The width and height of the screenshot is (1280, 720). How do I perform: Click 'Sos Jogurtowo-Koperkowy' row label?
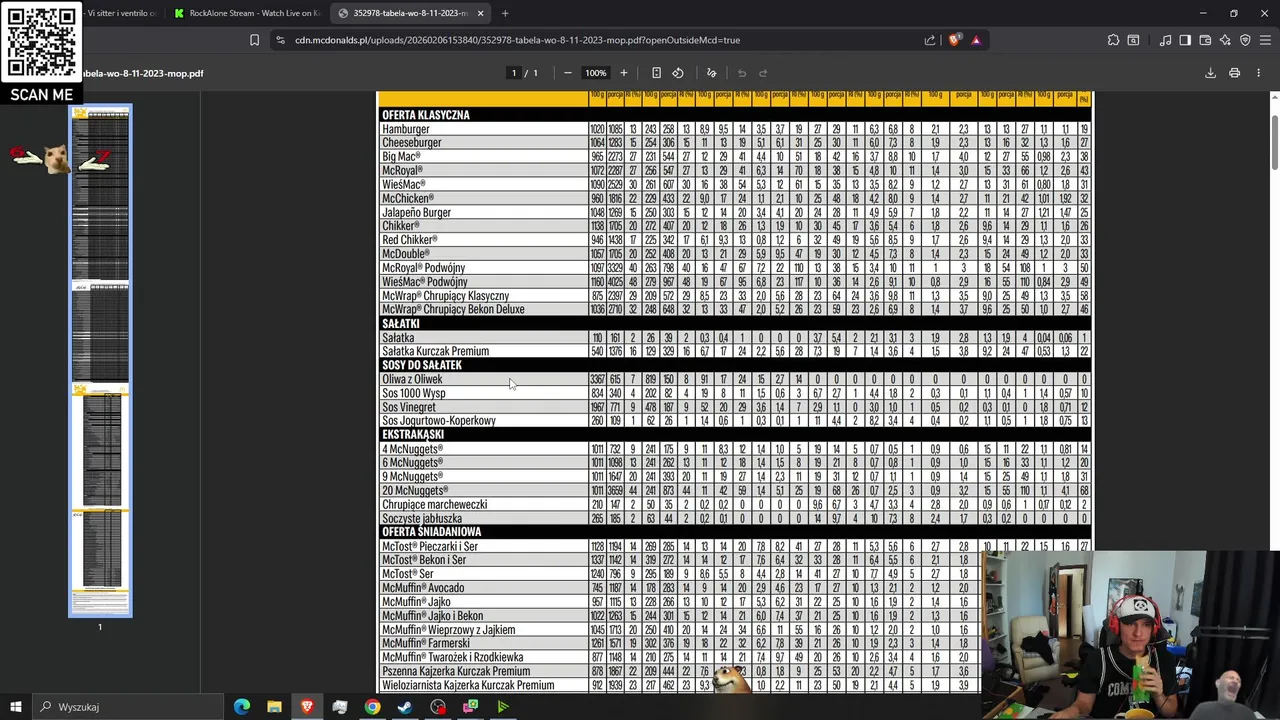click(439, 421)
